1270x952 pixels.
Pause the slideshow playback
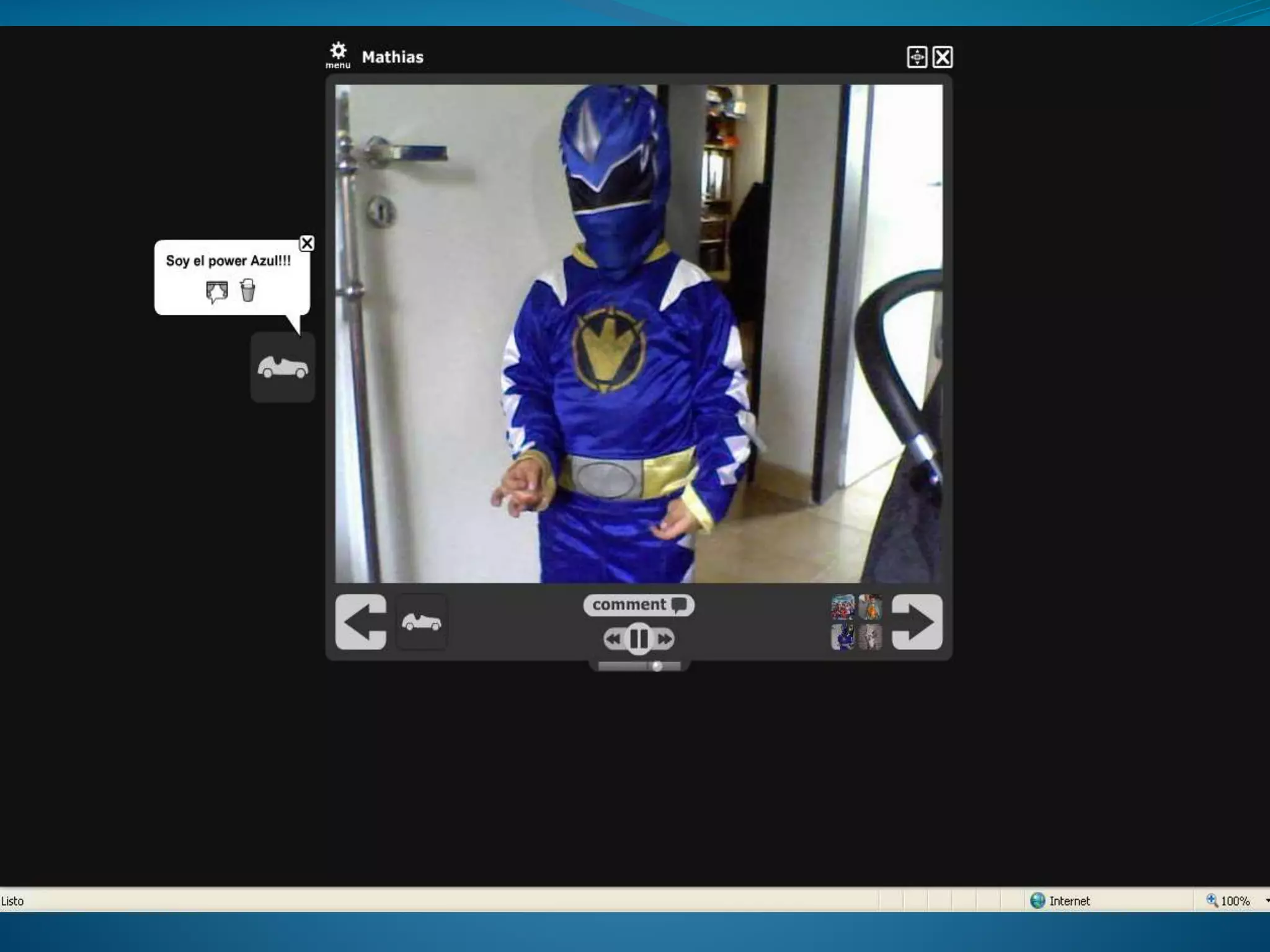coord(639,638)
